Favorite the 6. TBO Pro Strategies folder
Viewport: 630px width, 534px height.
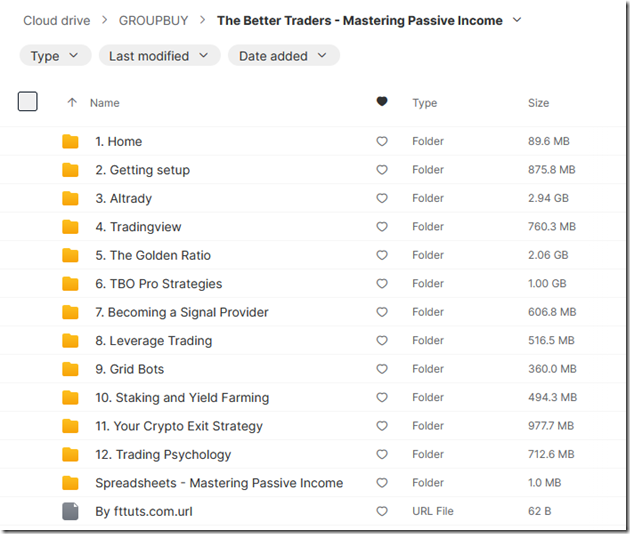(x=382, y=284)
